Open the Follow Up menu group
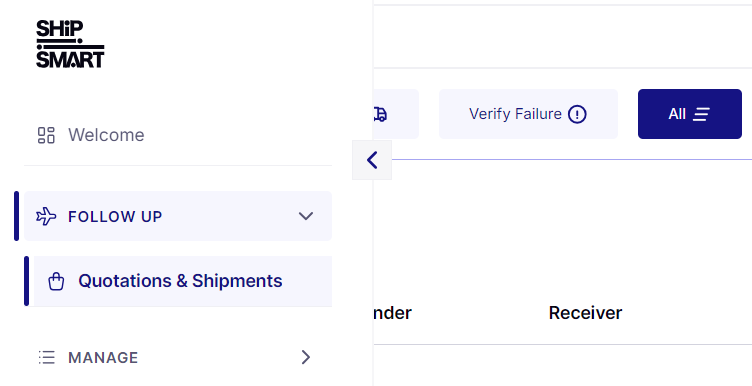Viewport: 752px width, 386px height. [x=178, y=216]
